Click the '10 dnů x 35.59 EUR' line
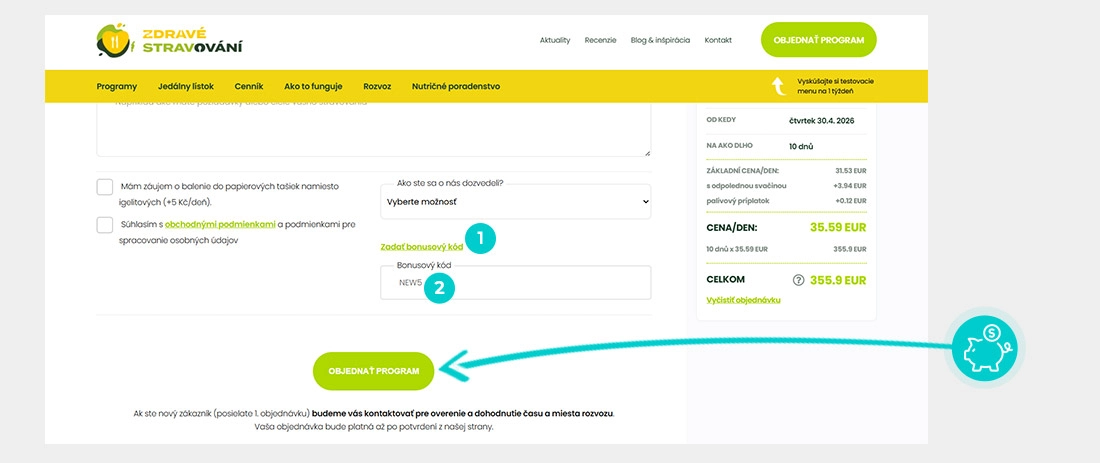Screen dimensions: 1100x463 click(737, 249)
